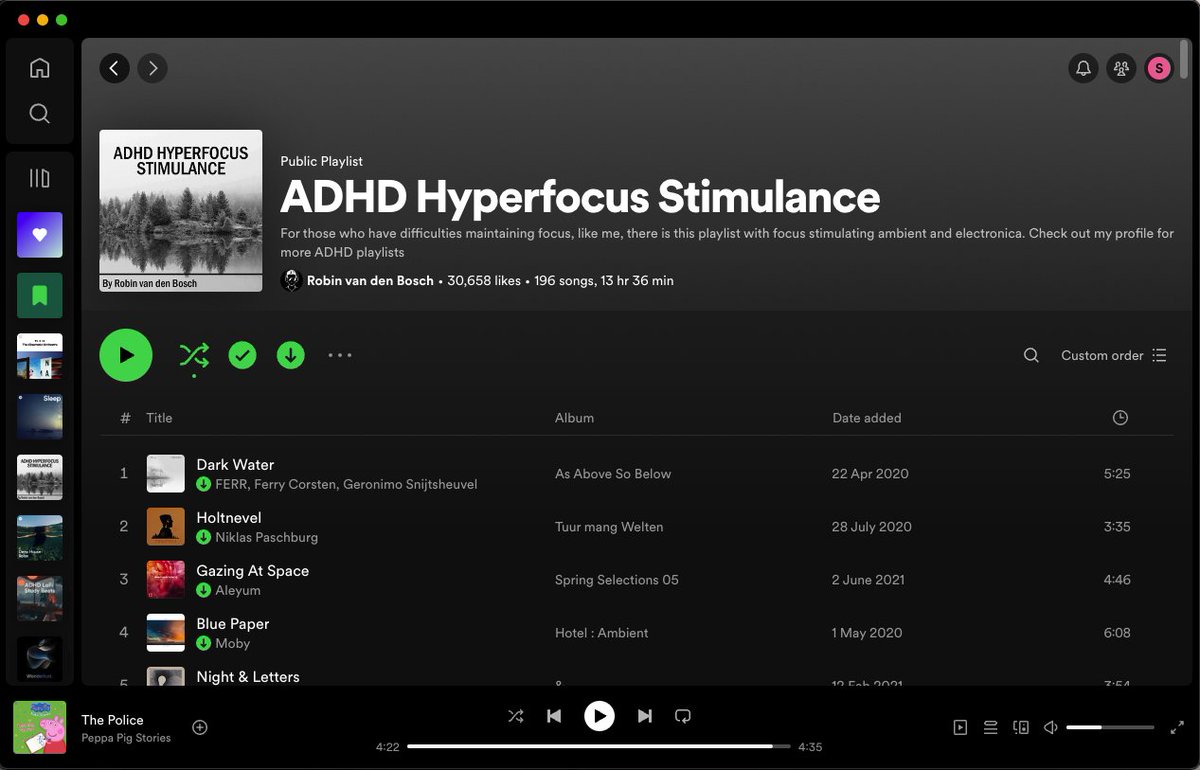The image size is (1200, 770).
Task: Sort by the Album column header
Action: coord(574,418)
